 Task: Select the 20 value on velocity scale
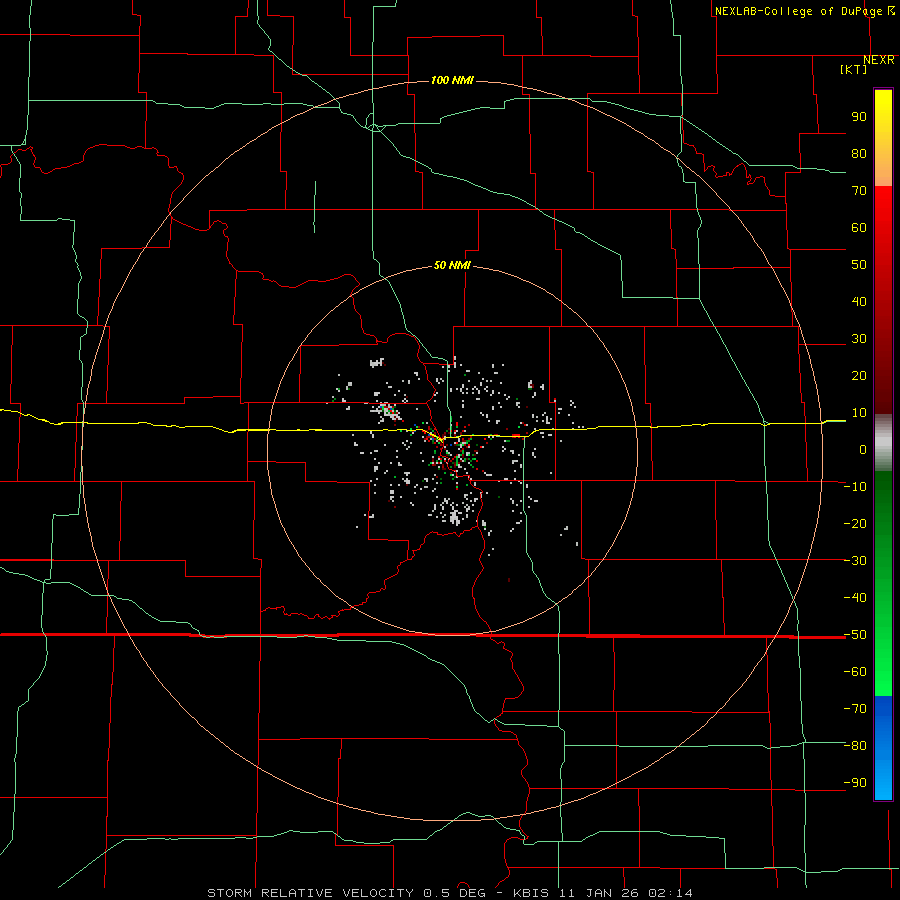pyautogui.click(x=859, y=375)
